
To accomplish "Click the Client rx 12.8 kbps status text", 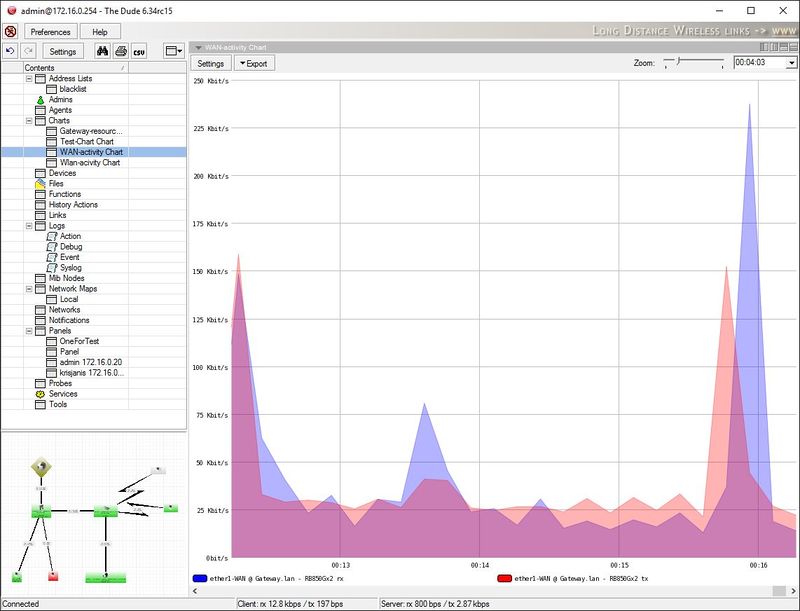I will (290, 604).
